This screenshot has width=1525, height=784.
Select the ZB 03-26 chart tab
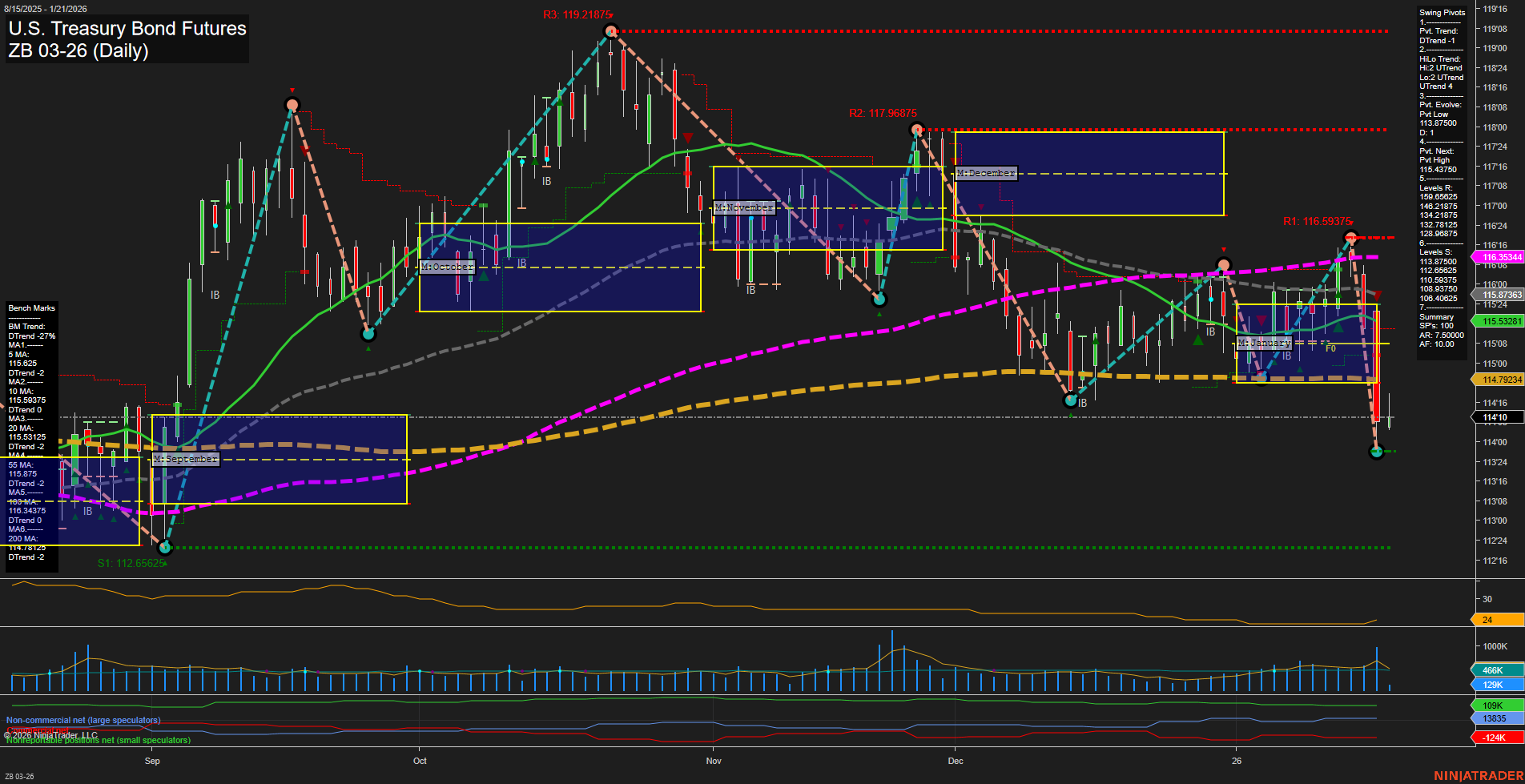coord(19,776)
